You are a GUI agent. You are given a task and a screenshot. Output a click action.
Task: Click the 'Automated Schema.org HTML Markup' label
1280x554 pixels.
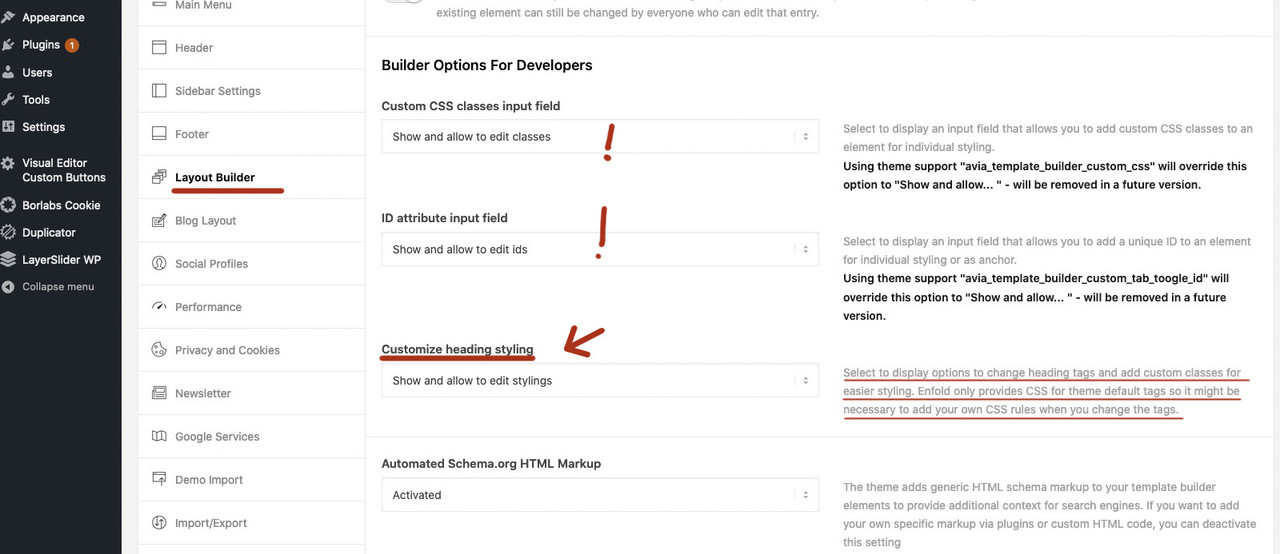[491, 463]
